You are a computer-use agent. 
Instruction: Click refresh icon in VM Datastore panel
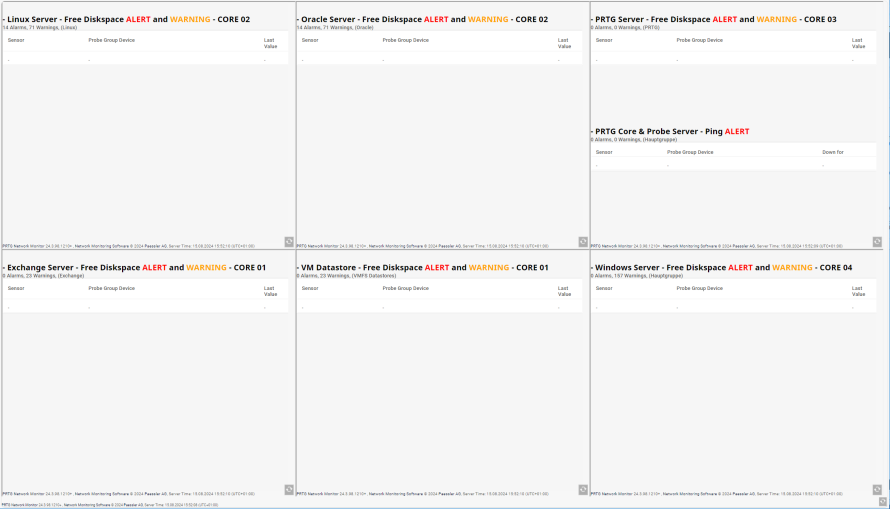tap(583, 489)
